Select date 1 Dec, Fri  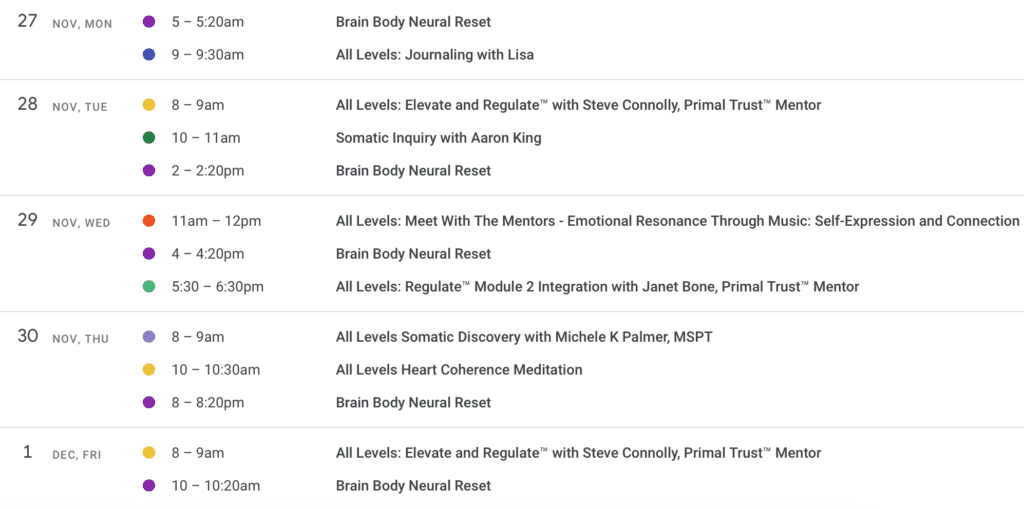pos(27,452)
